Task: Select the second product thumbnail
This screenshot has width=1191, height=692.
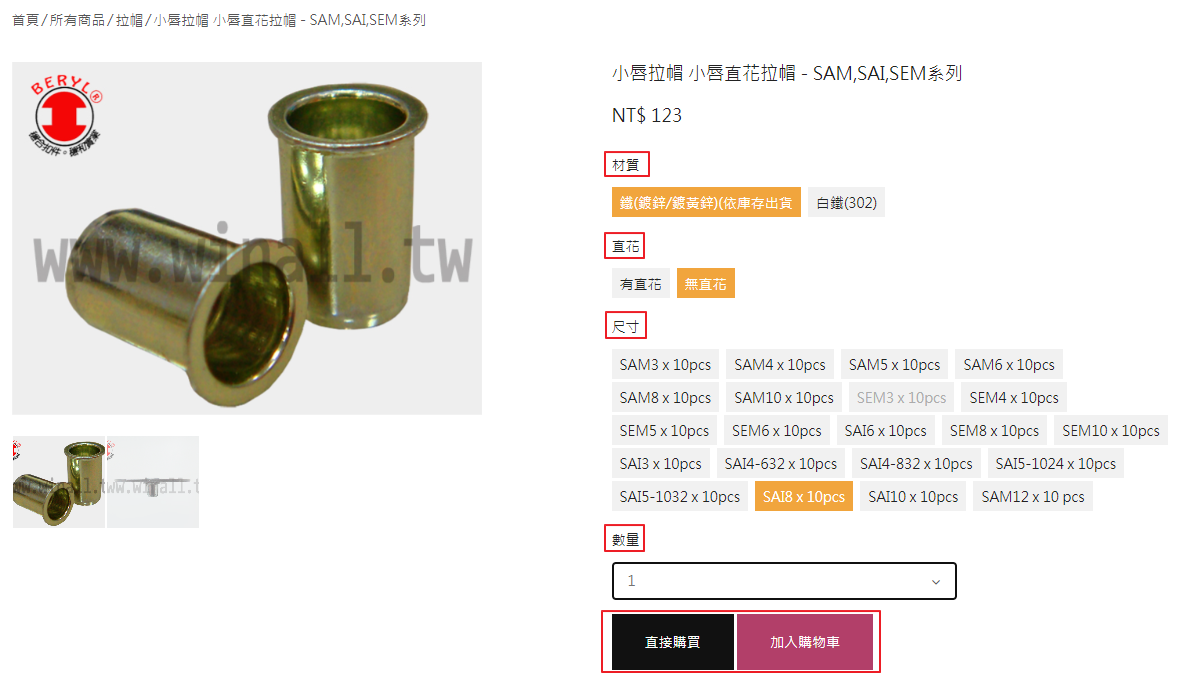Action: 153,482
